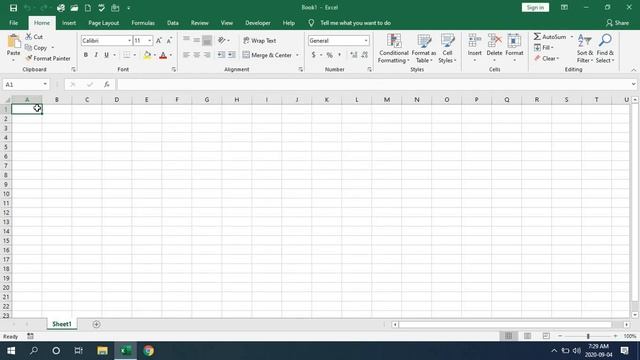Toggle Wrap Text
Image resolution: width=640 pixels, height=360 pixels.
click(260, 40)
